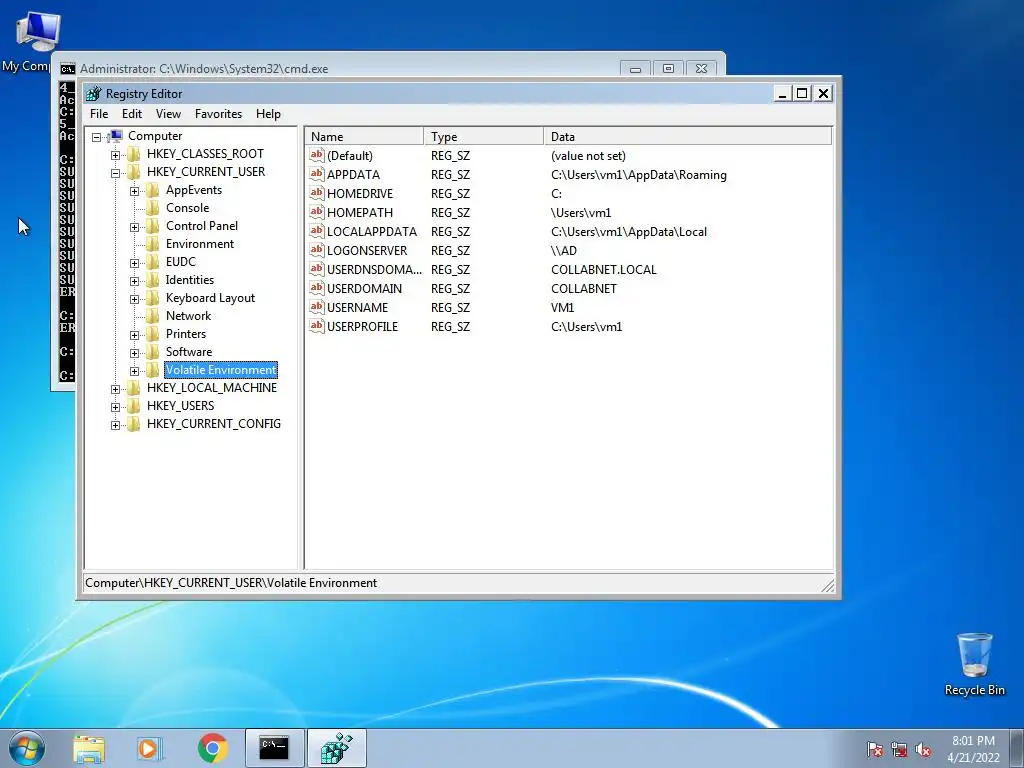Image resolution: width=1024 pixels, height=768 pixels.
Task: Expand the EUDC key
Action: 135,263
